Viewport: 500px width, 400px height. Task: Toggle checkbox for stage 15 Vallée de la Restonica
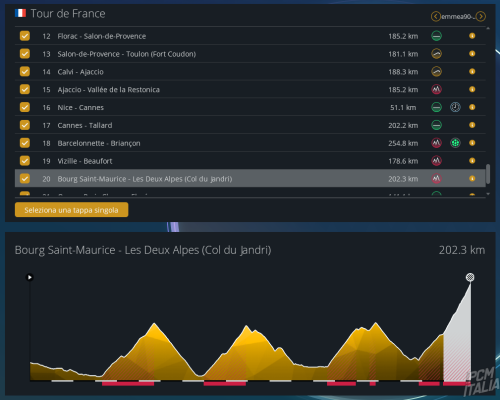(x=25, y=89)
